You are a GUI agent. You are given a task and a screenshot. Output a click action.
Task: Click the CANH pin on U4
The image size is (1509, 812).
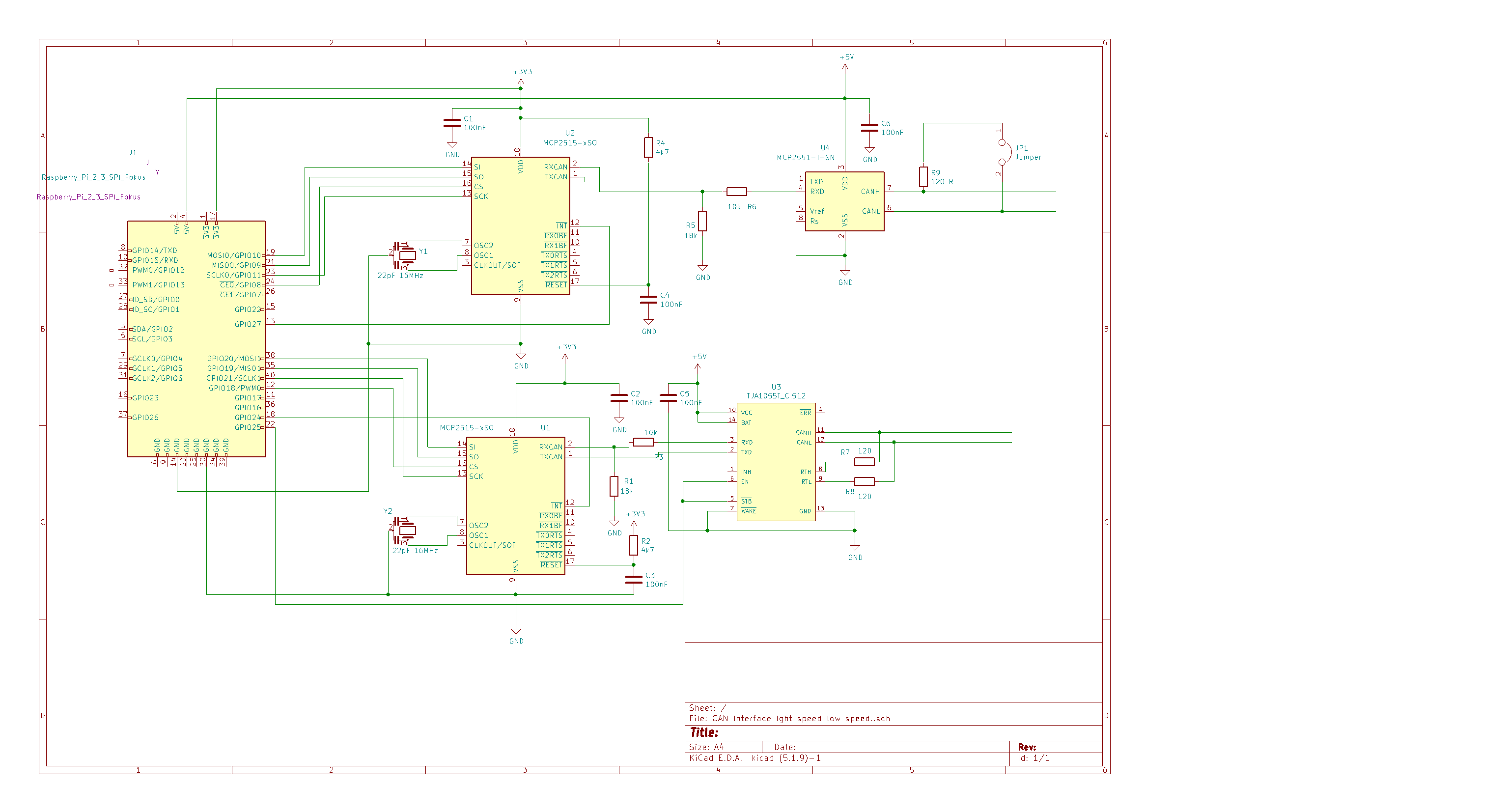click(870, 192)
